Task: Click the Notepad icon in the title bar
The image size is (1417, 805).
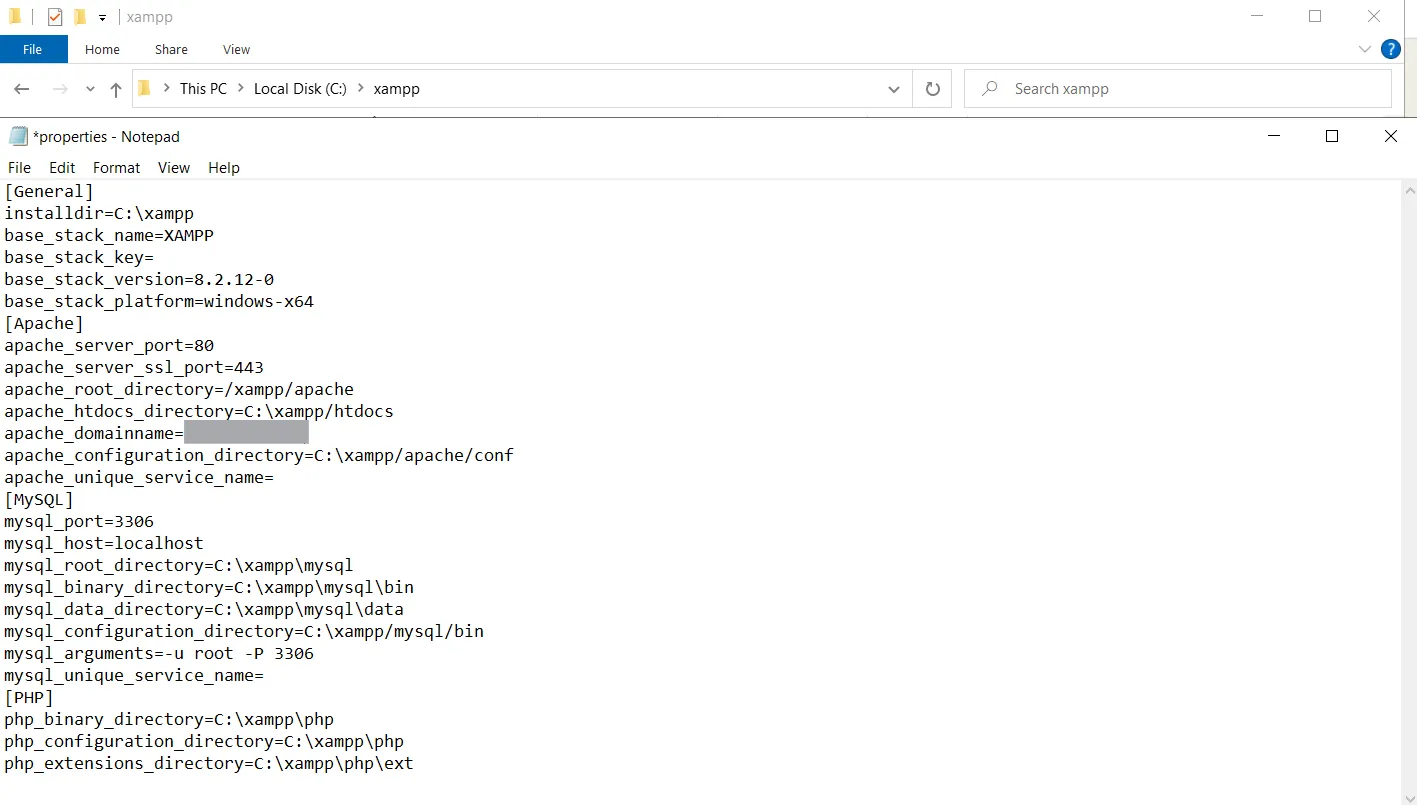Action: tap(18, 137)
